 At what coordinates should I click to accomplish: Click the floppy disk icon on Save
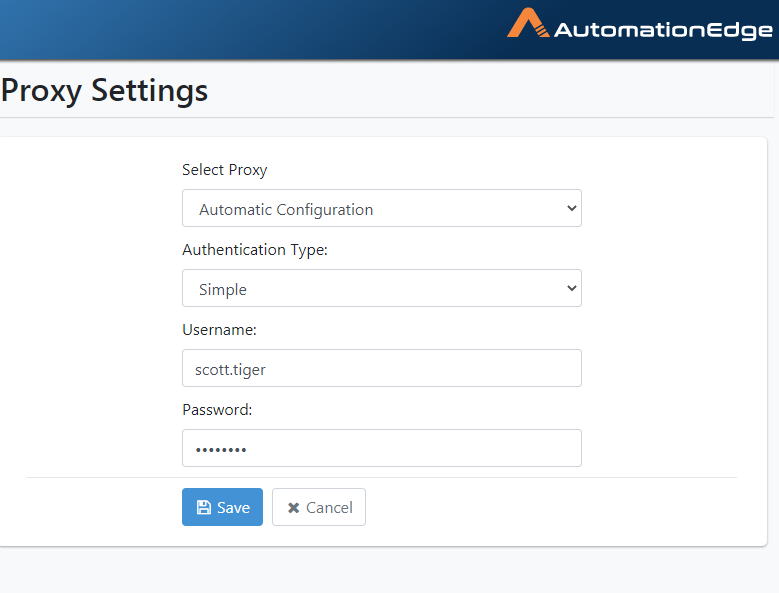pyautogui.click(x=204, y=507)
